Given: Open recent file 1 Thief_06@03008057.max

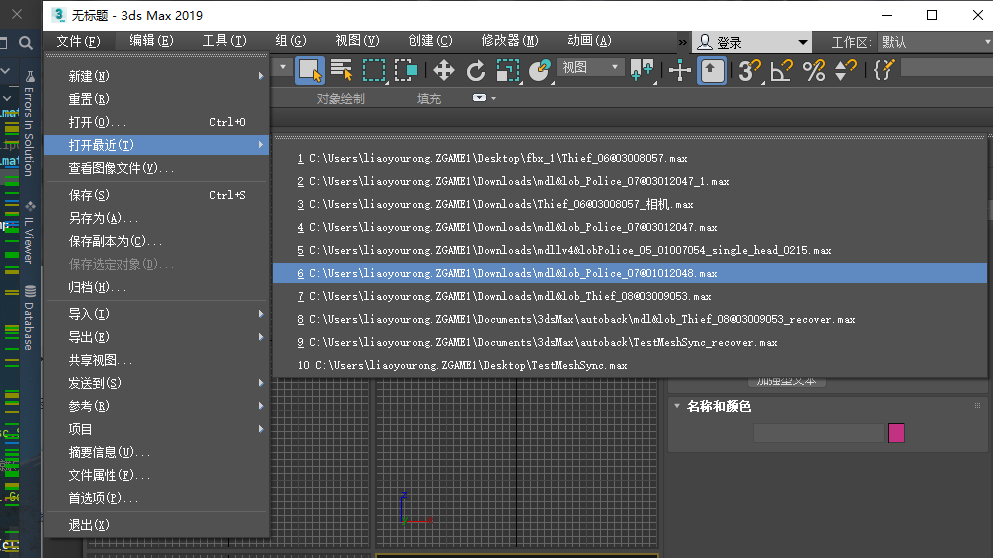Looking at the screenshot, I should point(629,158).
